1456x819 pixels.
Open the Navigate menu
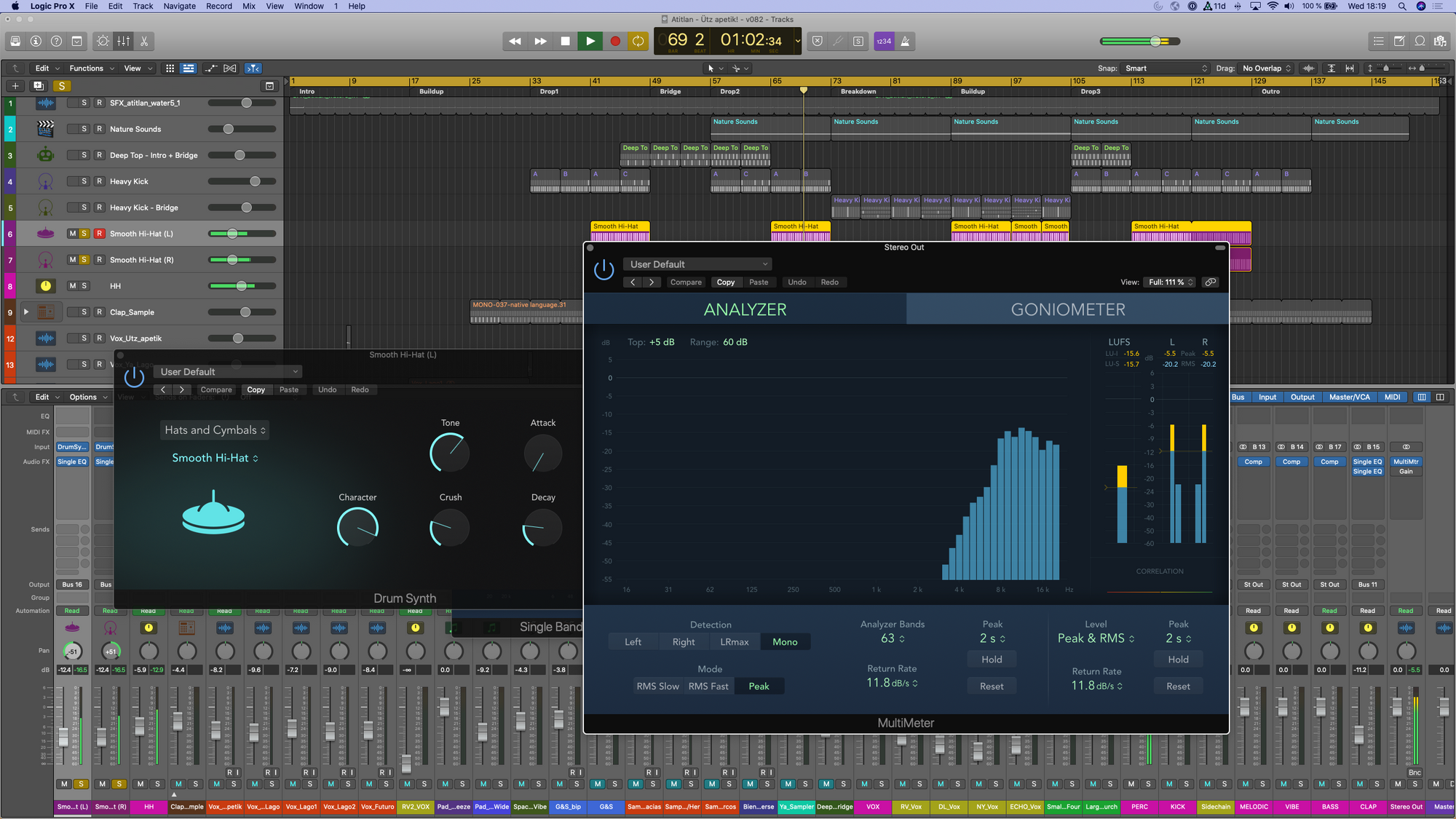[x=179, y=6]
